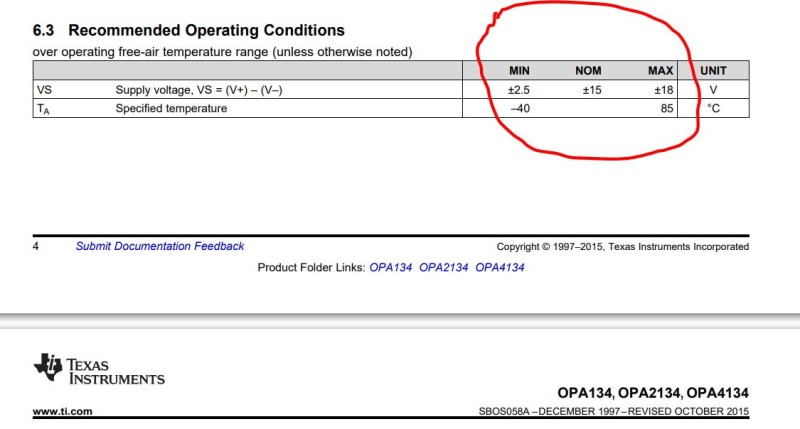Open the OPA134 product folder link

pyautogui.click(x=390, y=267)
